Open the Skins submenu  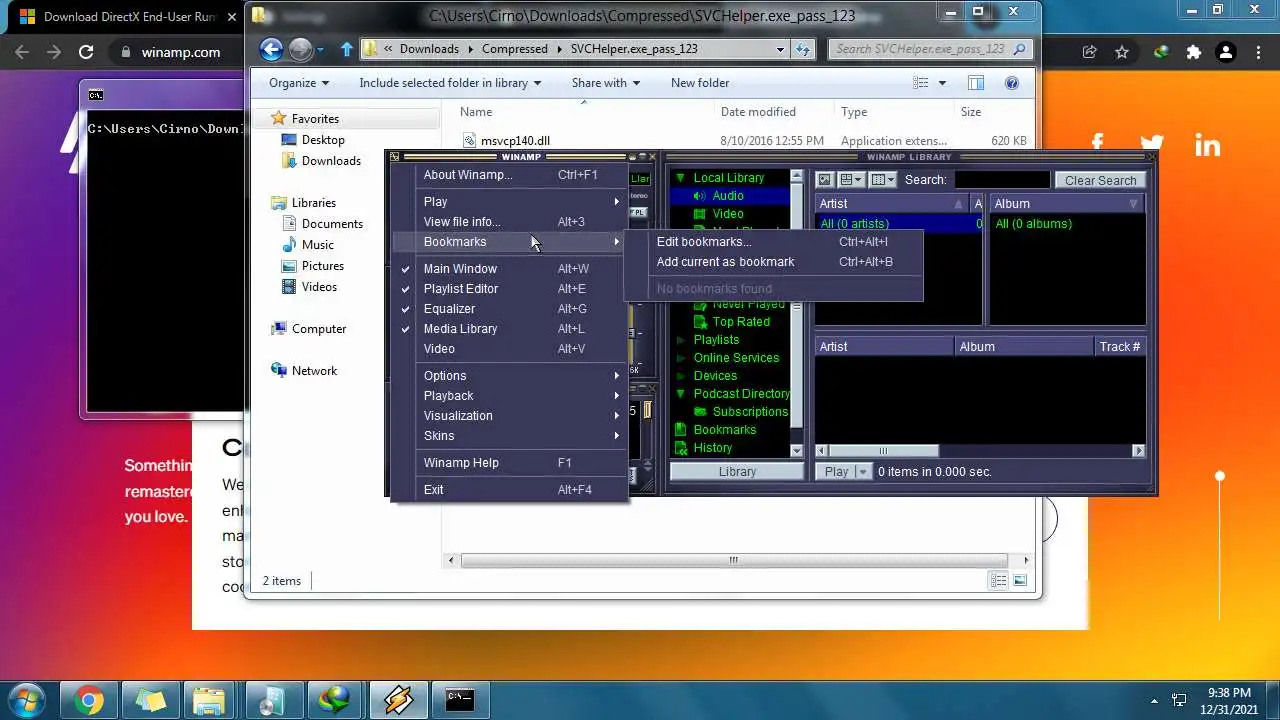(510, 436)
